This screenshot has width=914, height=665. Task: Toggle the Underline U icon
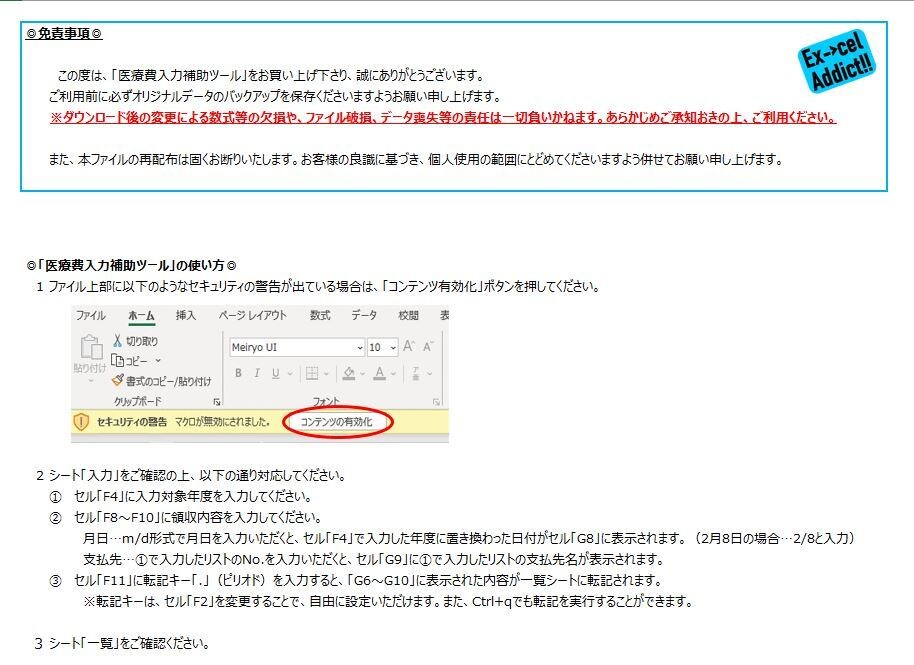pos(276,373)
